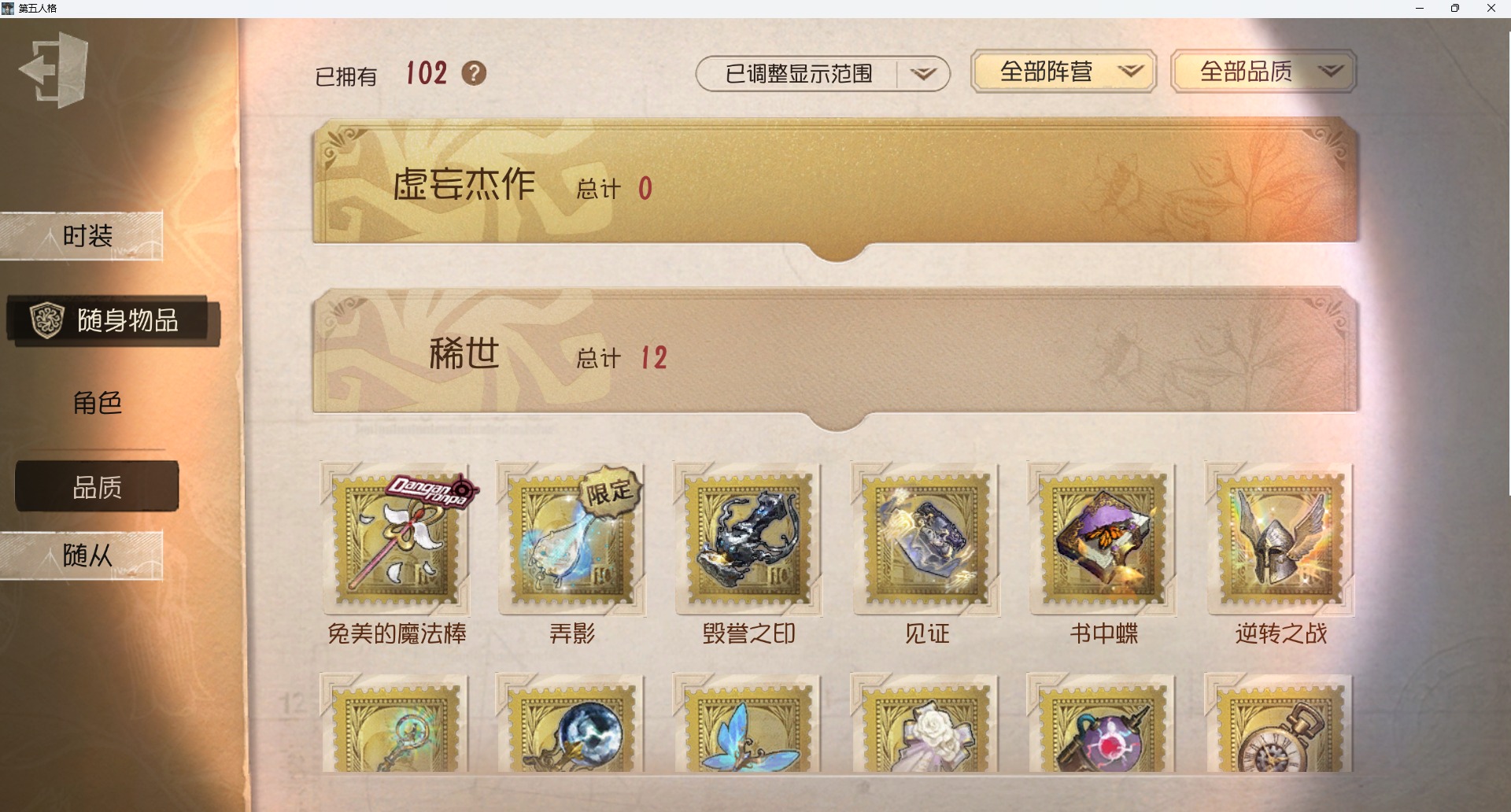
Task: Select the 随身物品 tab
Action: click(113, 320)
